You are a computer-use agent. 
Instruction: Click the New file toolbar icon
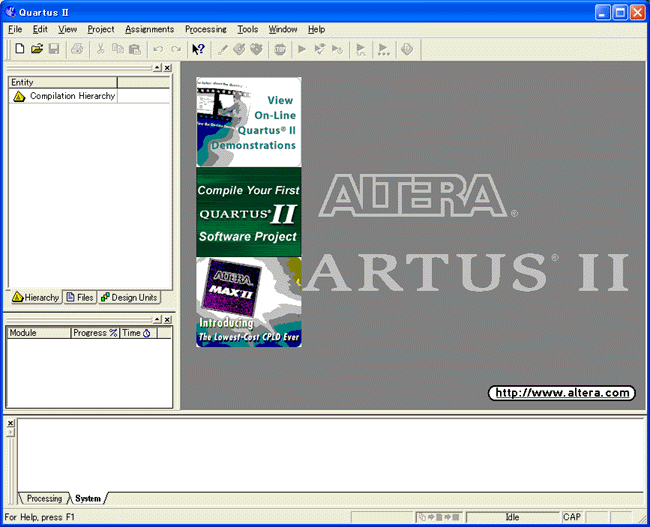19,48
